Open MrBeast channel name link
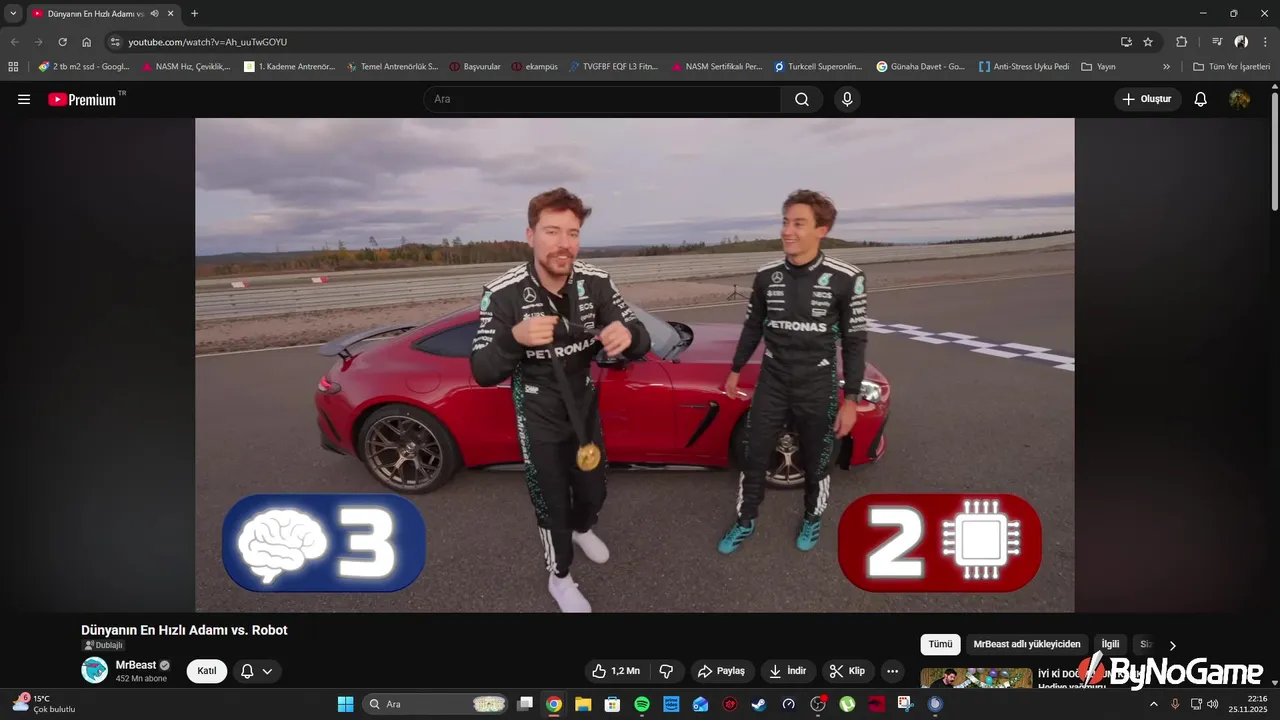 click(136, 665)
